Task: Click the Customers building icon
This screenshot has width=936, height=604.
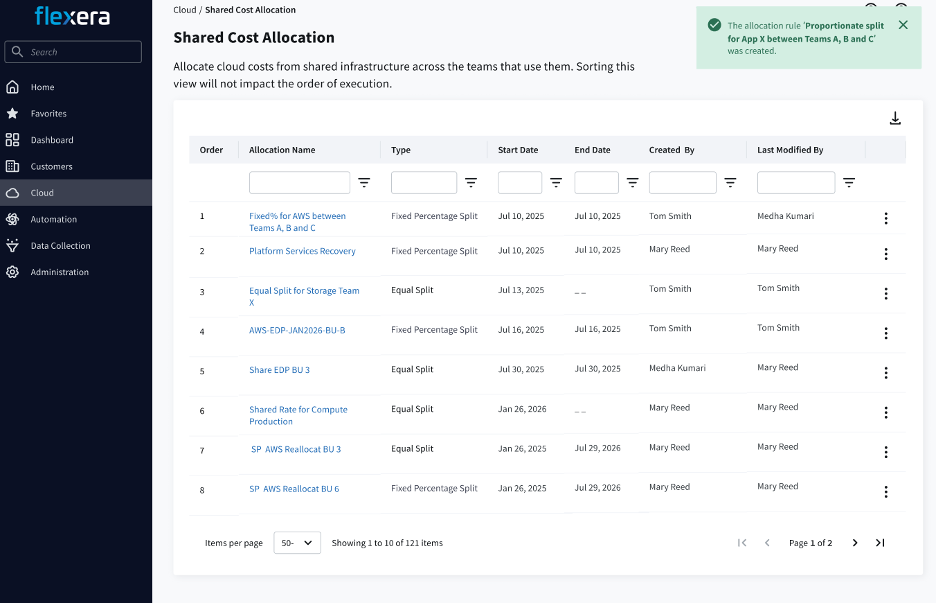Action: [x=13, y=167]
